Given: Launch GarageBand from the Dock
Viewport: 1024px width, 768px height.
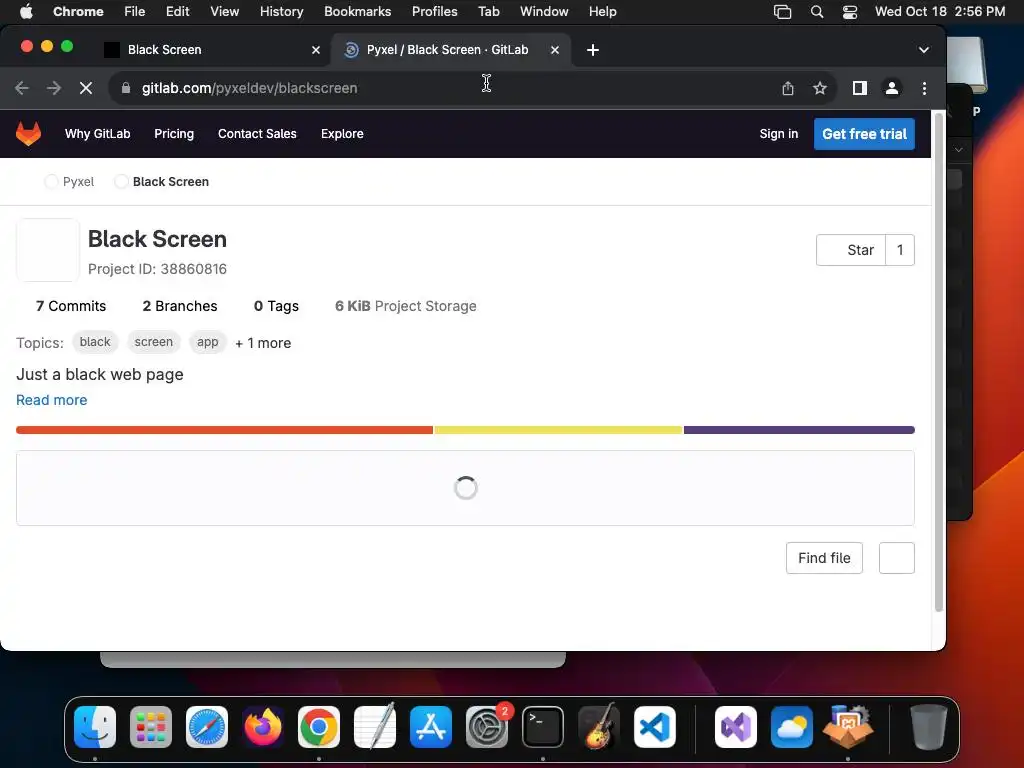Looking at the screenshot, I should pos(599,726).
